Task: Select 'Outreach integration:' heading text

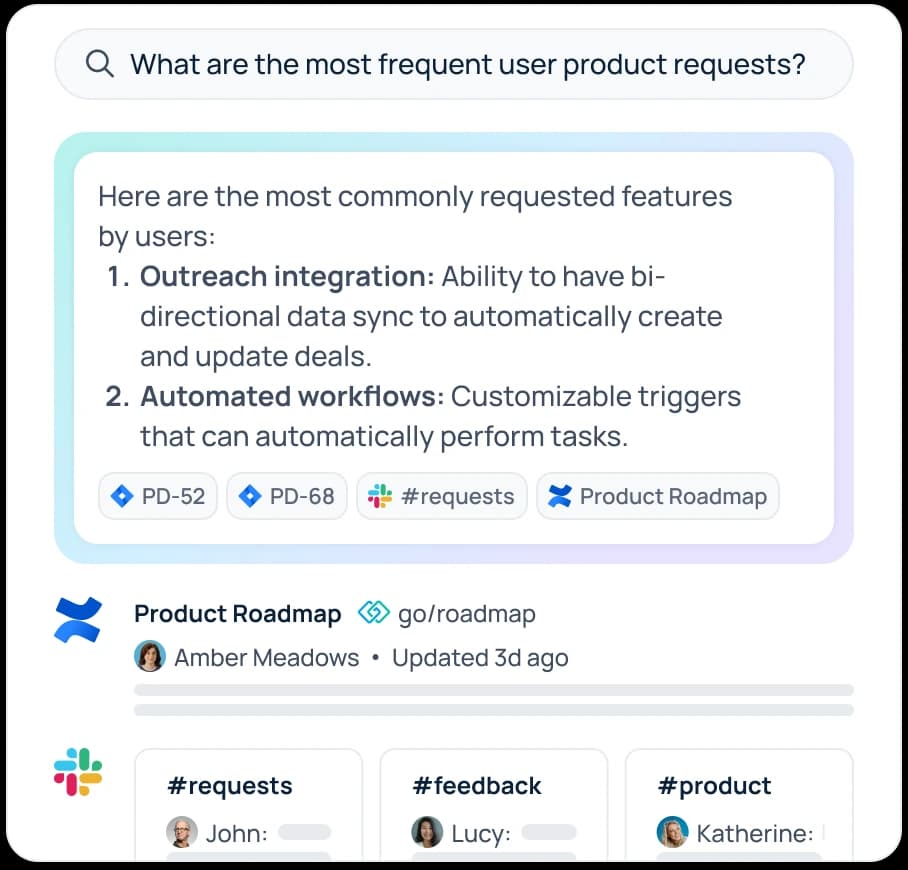Action: click(x=287, y=276)
